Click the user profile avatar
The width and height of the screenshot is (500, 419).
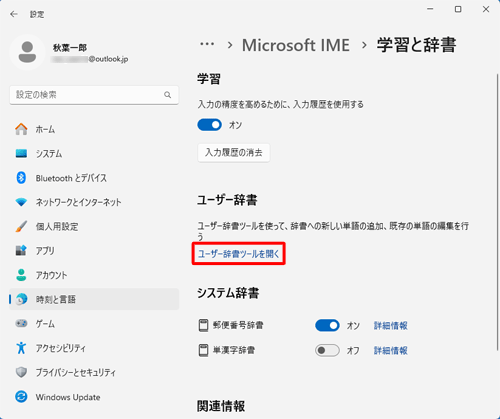[x=27, y=52]
